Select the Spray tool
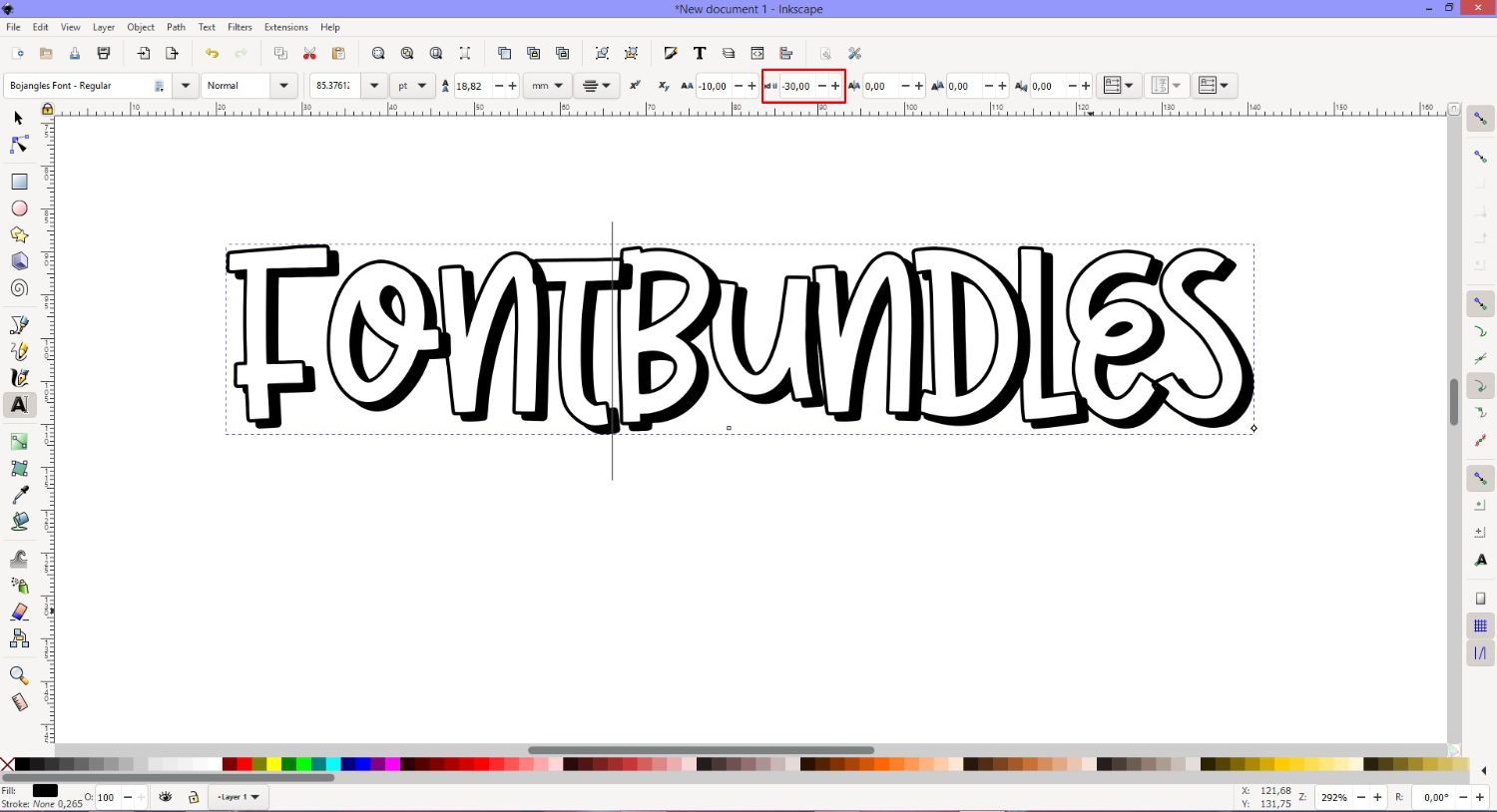 click(x=19, y=586)
